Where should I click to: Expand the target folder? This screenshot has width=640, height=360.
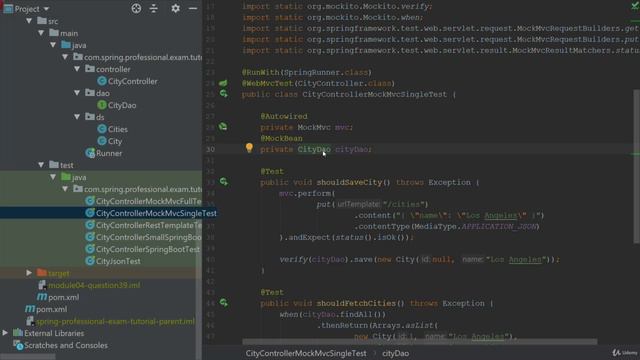29,273
